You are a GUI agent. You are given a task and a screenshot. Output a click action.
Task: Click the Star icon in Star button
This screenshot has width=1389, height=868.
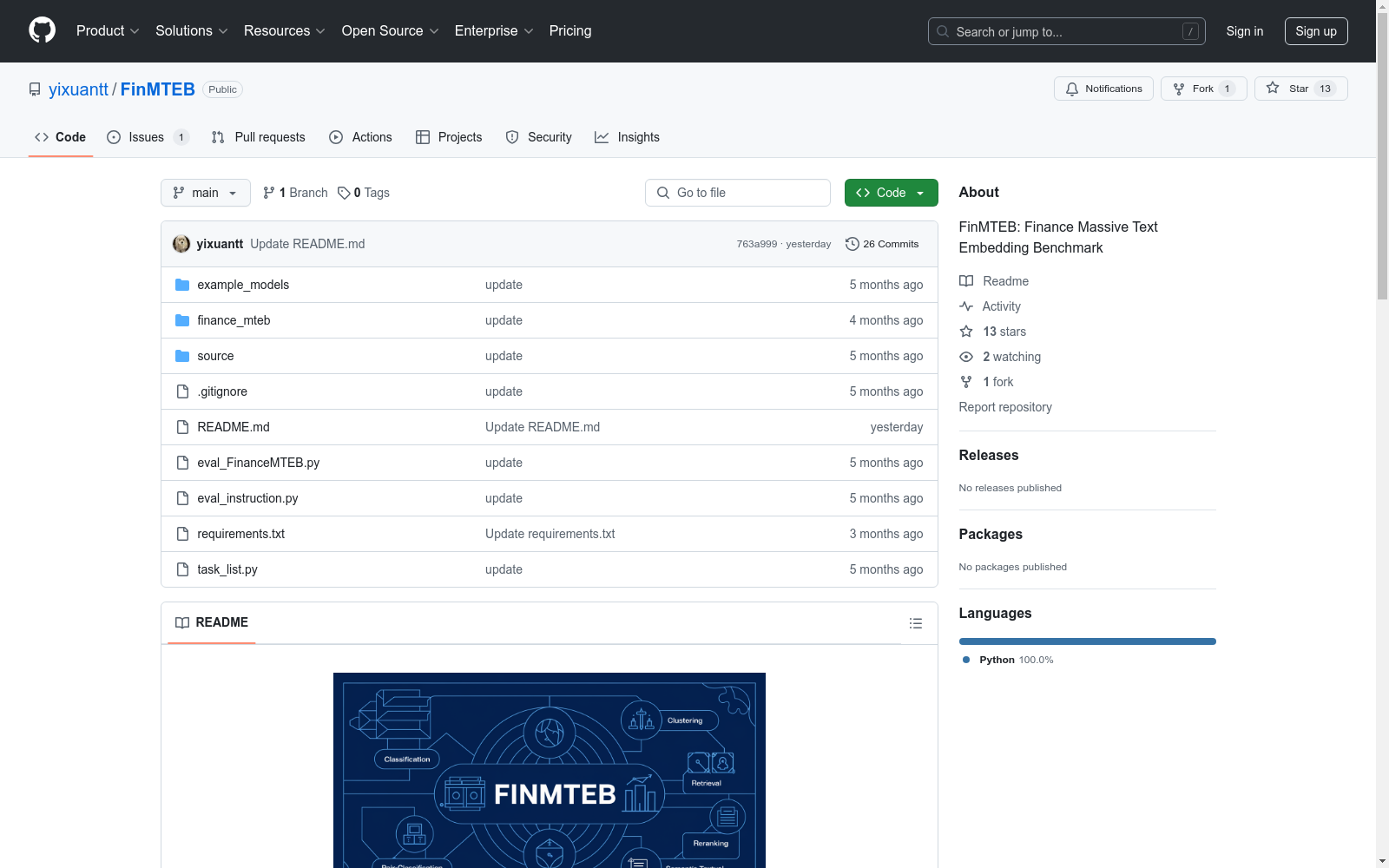[1273, 88]
